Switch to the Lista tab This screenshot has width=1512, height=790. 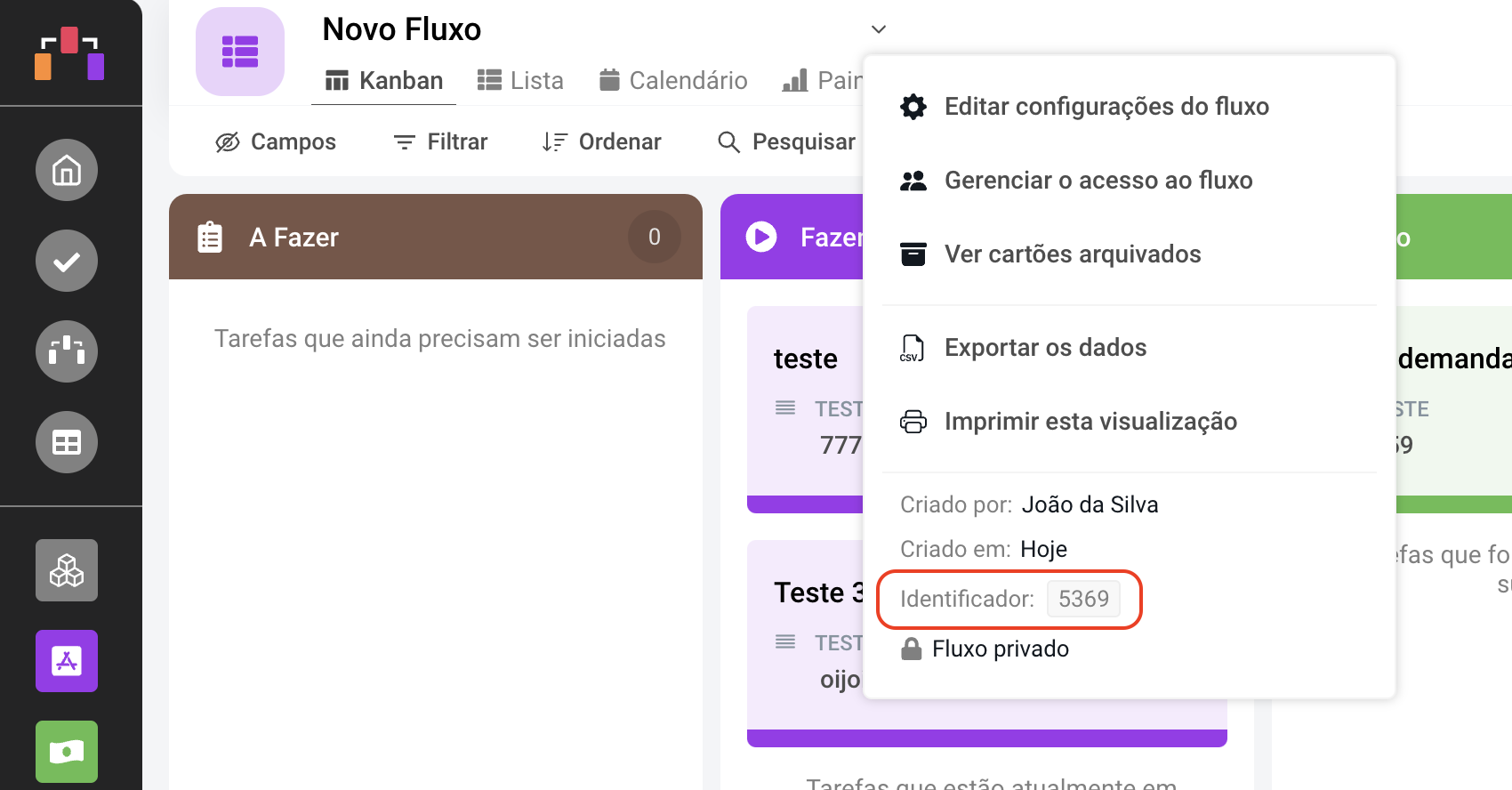520,81
